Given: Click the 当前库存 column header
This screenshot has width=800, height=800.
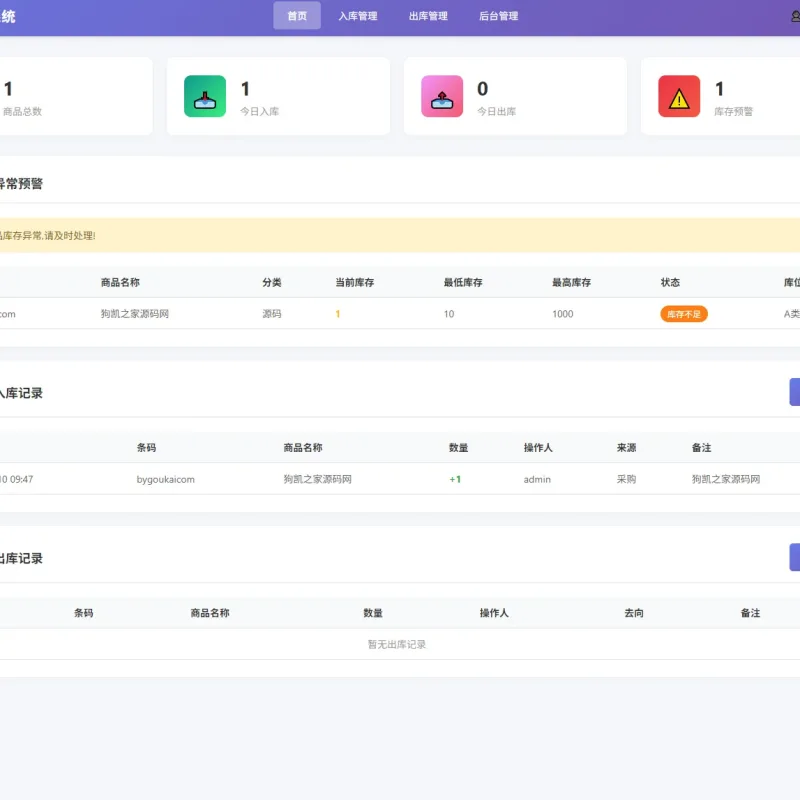Looking at the screenshot, I should coord(355,282).
